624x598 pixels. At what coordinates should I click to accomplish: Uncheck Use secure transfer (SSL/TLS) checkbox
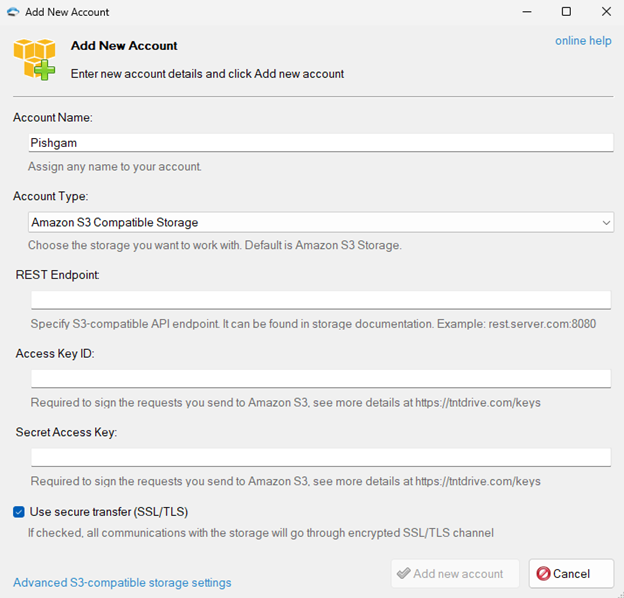coord(19,512)
